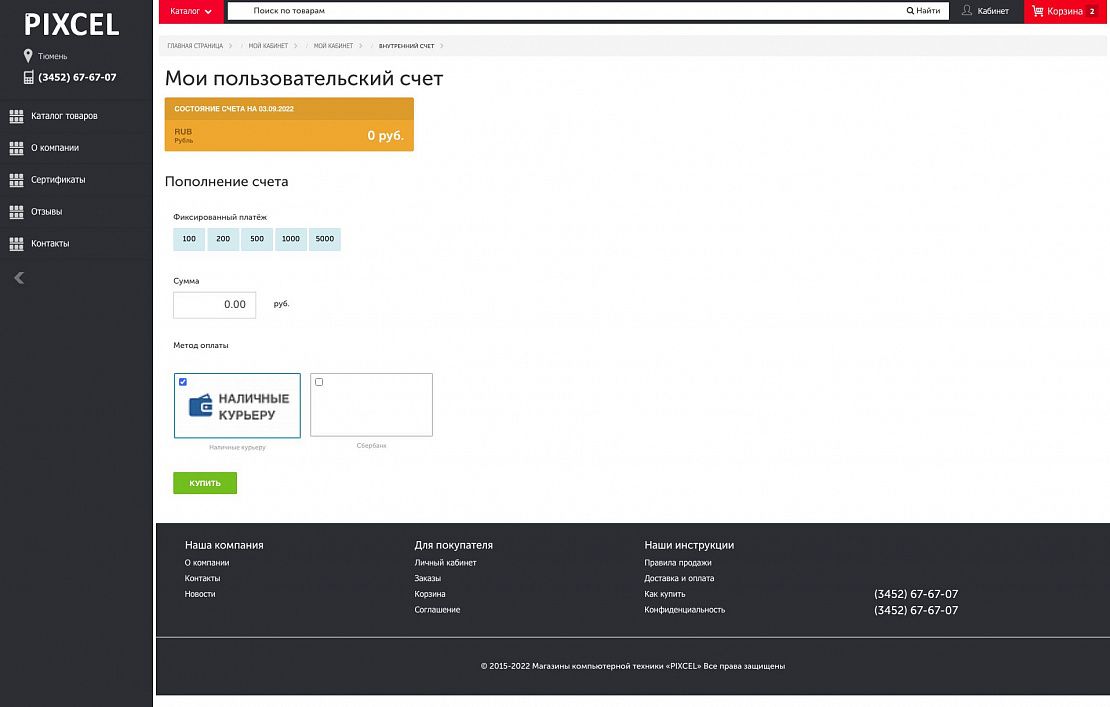Click the orange account balance panel
This screenshot has height=707, width=1110.
(x=289, y=125)
